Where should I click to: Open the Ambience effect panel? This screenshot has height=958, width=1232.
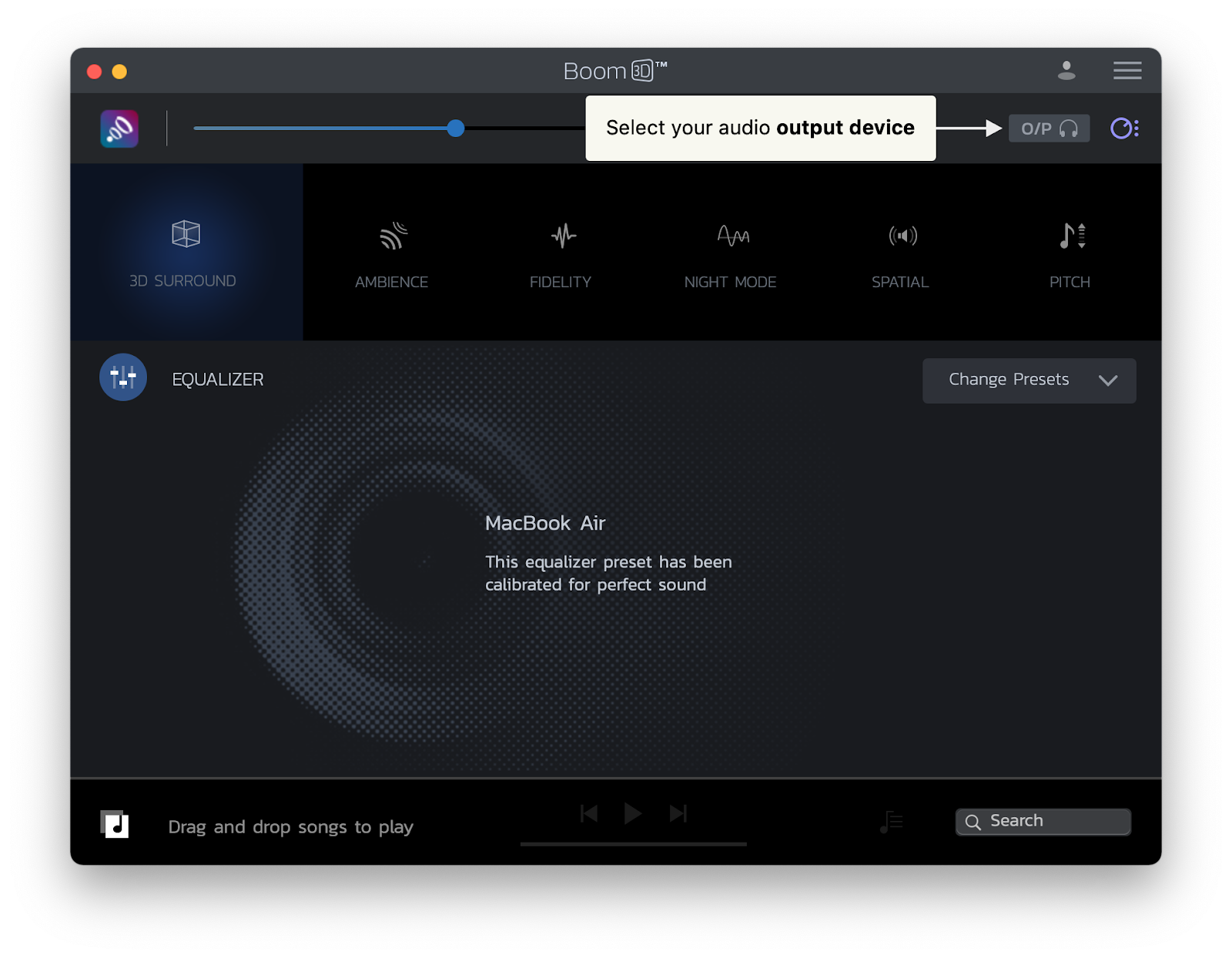coord(391,252)
